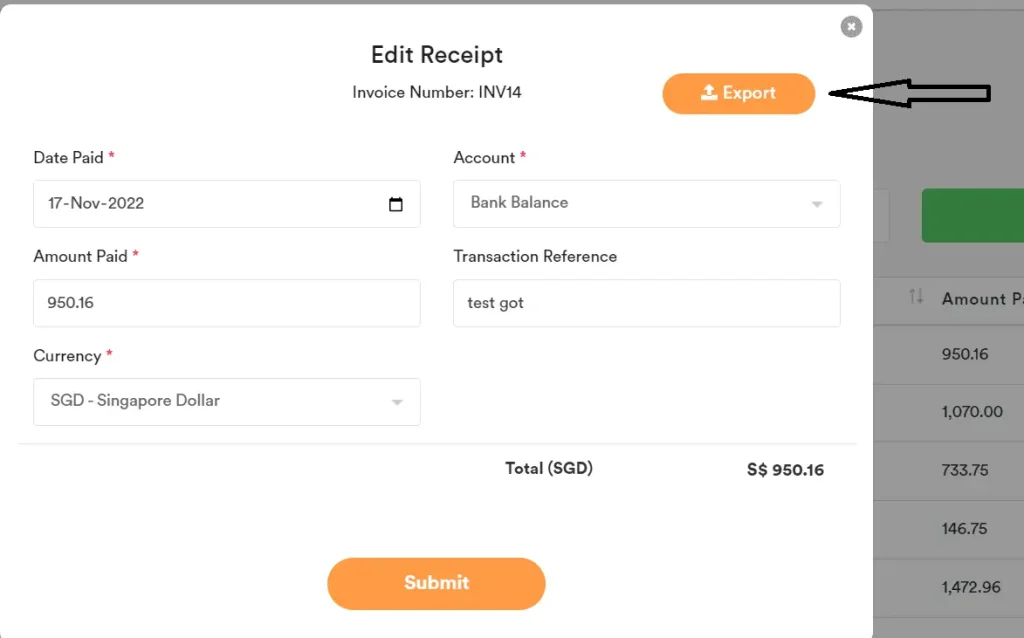The image size is (1024, 638).
Task: Click the Transaction Reference field containing test got
Action: point(646,303)
